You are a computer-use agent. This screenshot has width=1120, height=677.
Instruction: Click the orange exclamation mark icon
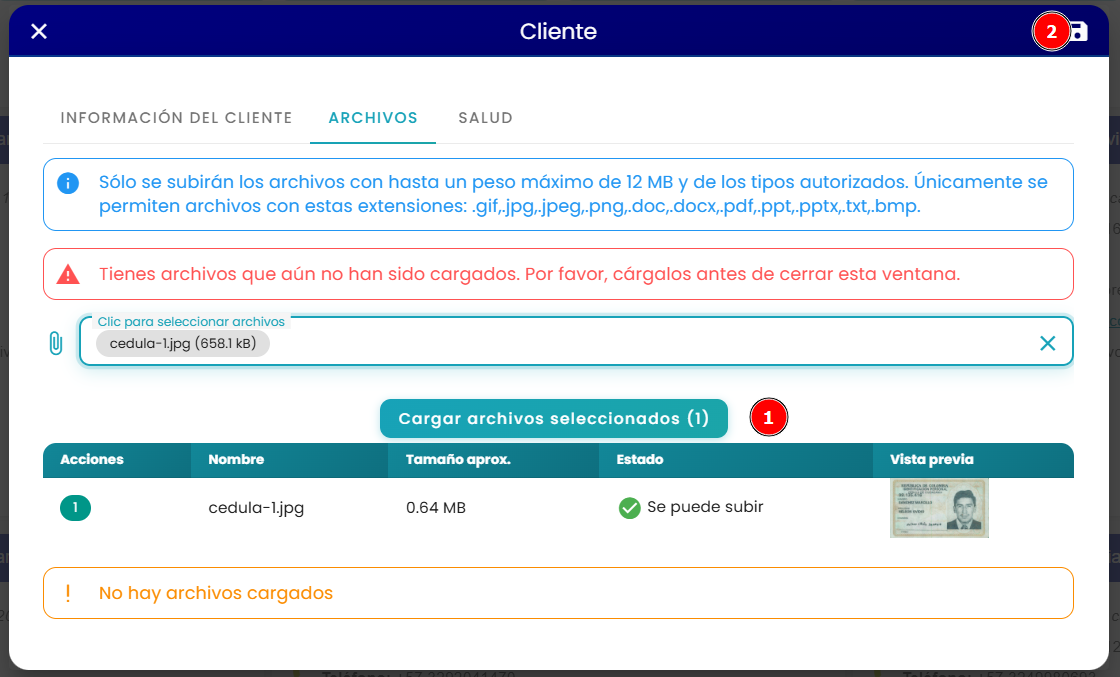[x=68, y=593]
